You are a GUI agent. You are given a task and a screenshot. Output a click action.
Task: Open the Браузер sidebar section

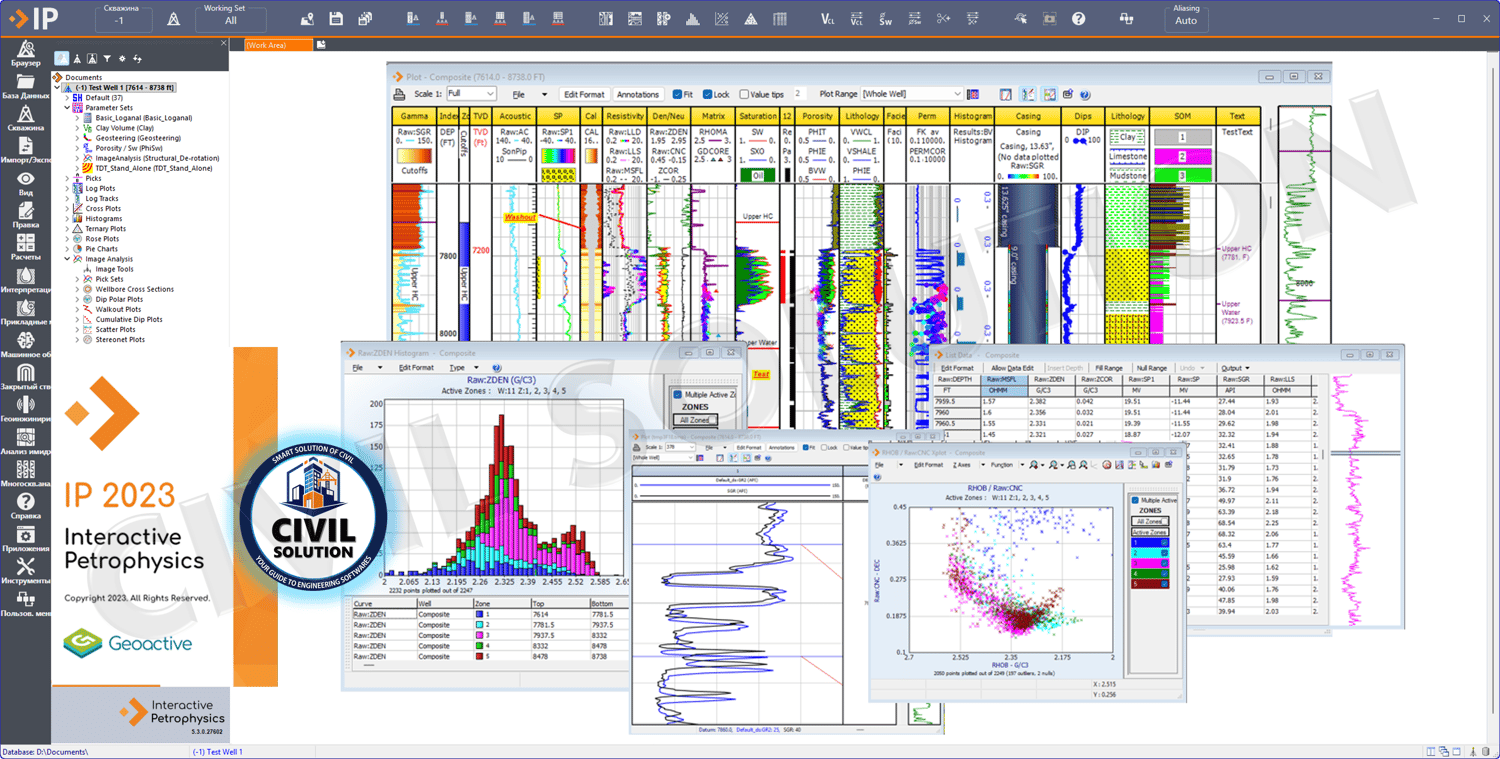pos(26,53)
